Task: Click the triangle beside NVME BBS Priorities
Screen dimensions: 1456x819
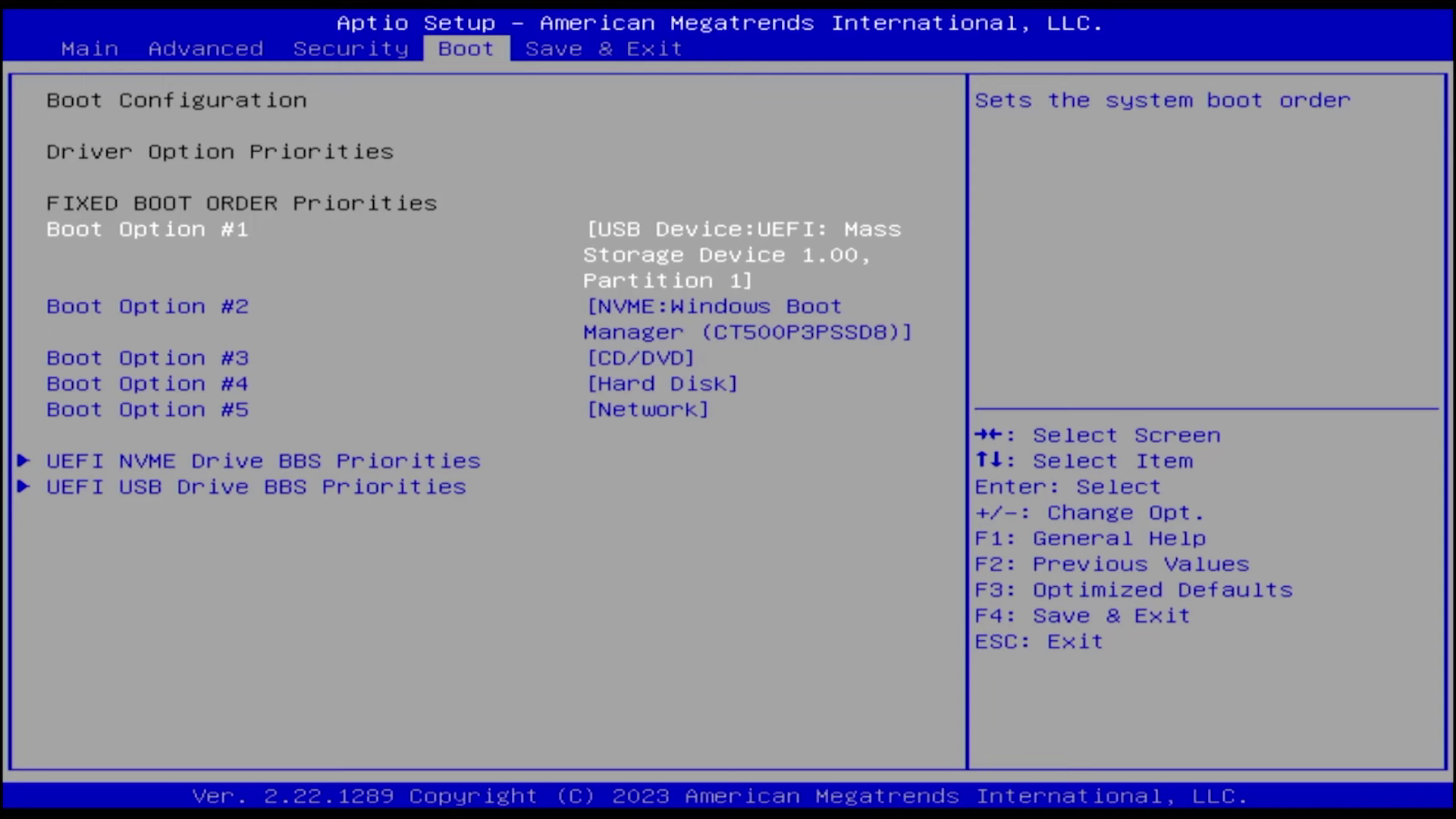Action: (23, 460)
